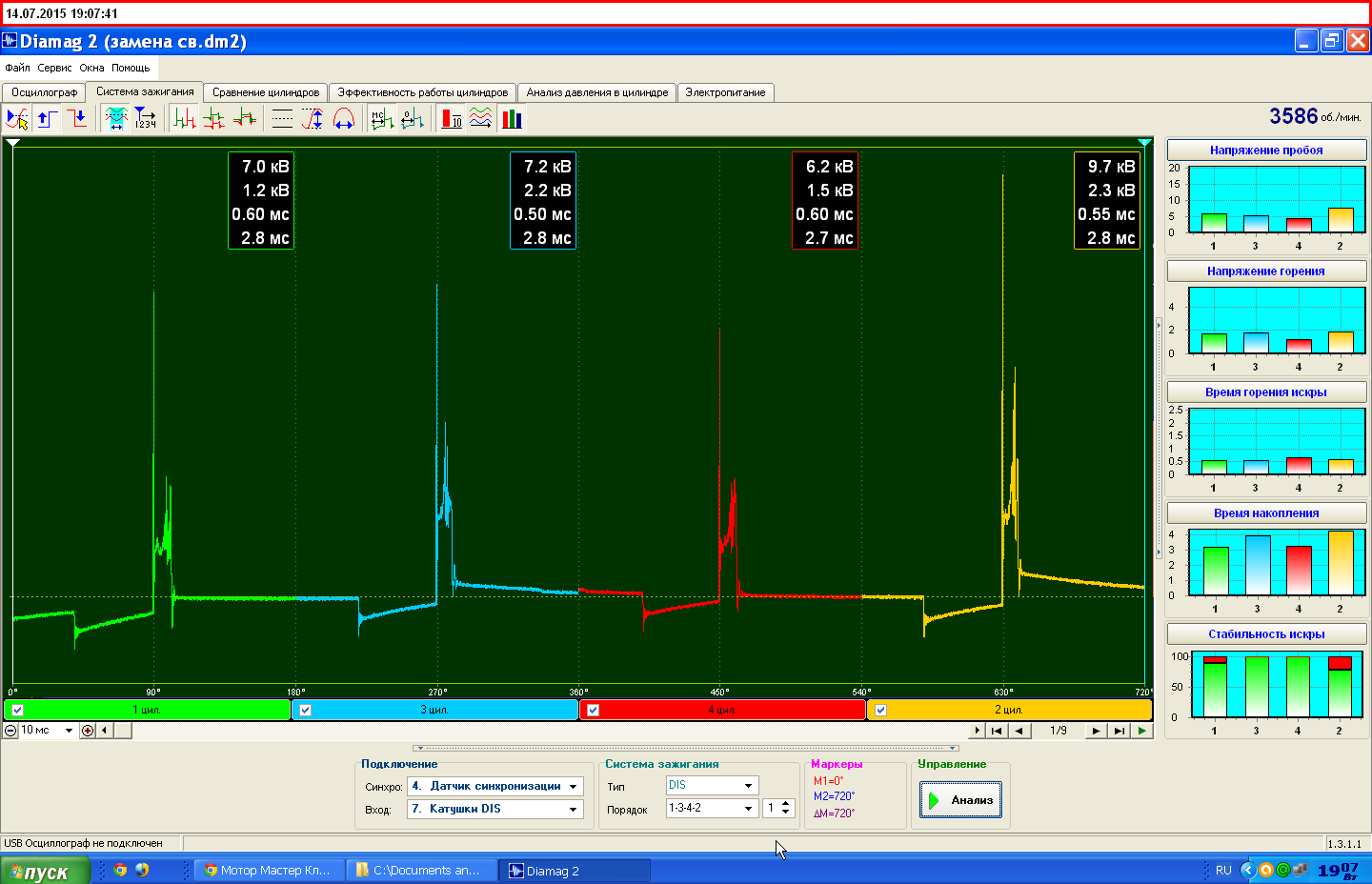Open the Сервис menu
Viewport: 1372px width, 884px height.
pos(54,68)
